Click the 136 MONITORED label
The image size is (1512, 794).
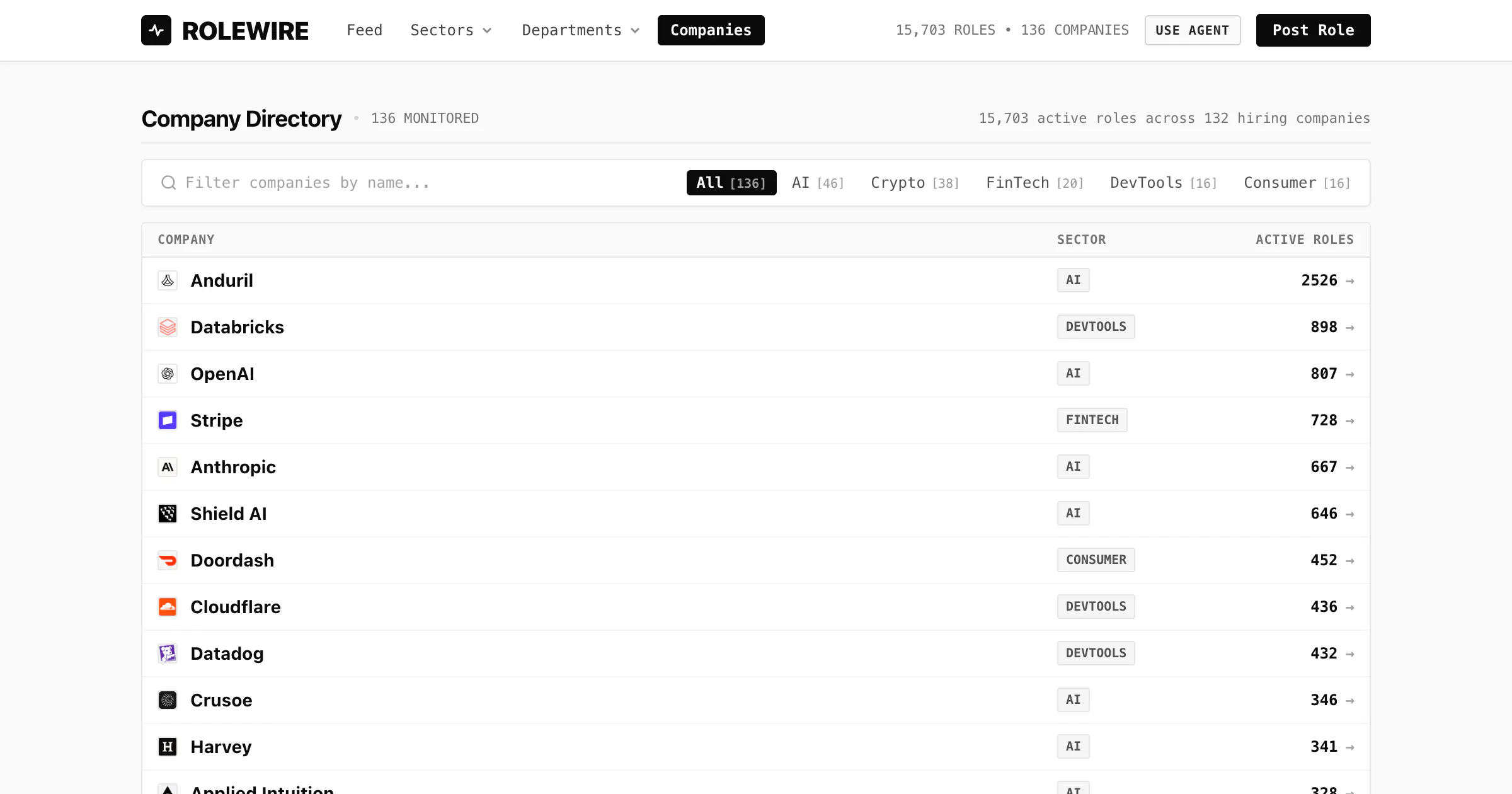click(x=425, y=118)
